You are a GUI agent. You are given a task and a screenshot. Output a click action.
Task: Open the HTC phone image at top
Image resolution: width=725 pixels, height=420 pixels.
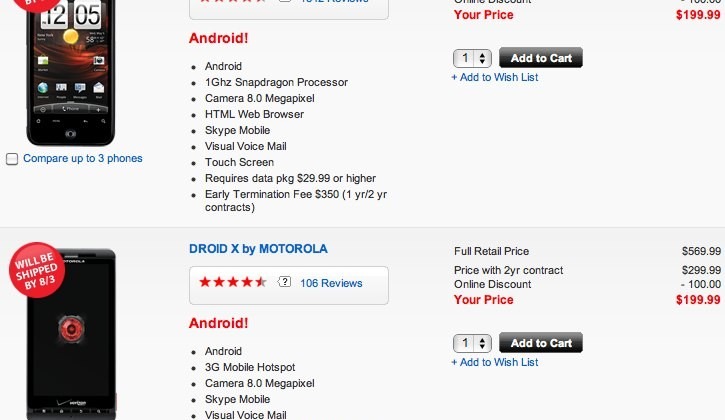pos(70,73)
